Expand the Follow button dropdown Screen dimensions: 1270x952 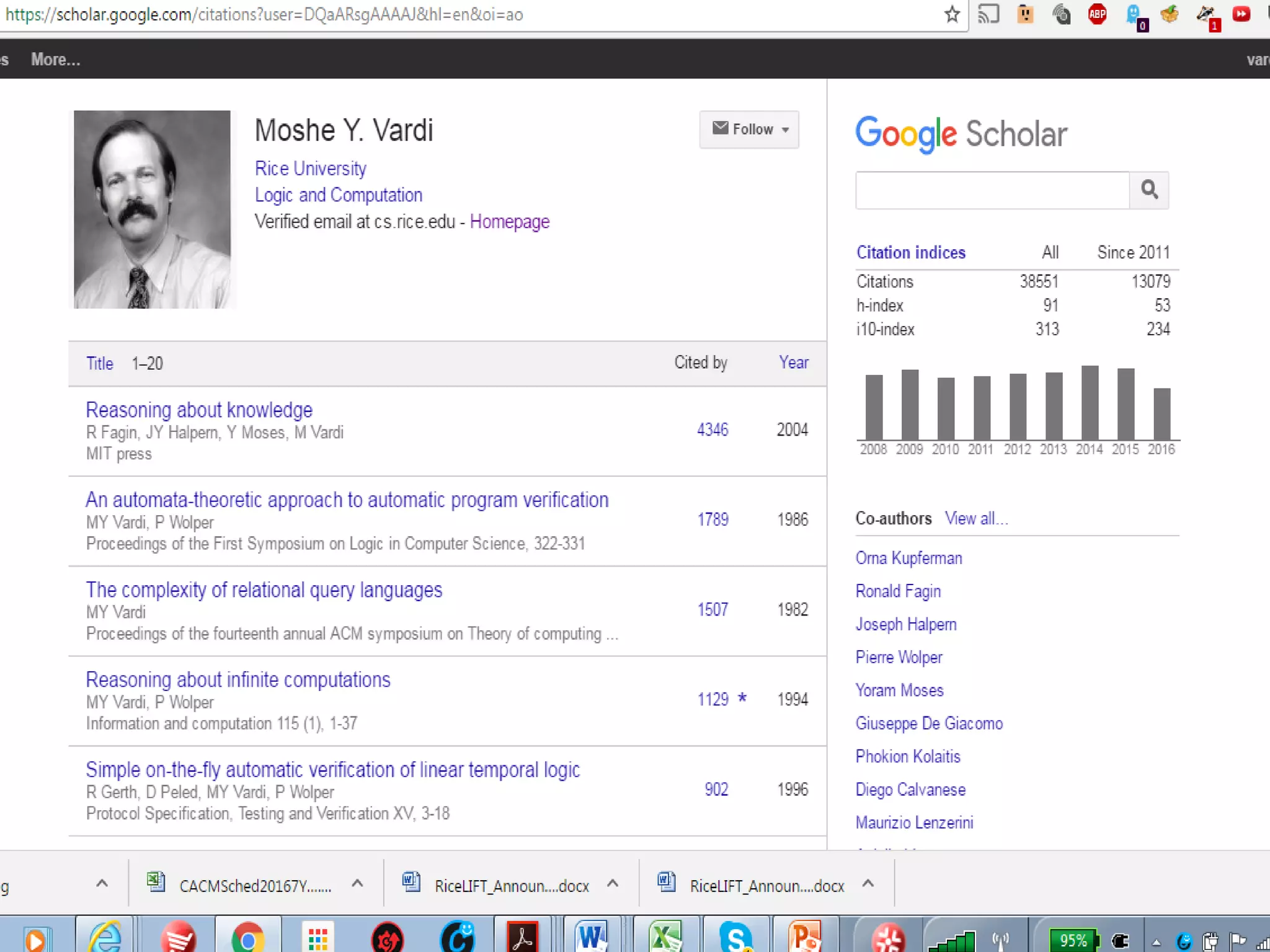click(785, 130)
